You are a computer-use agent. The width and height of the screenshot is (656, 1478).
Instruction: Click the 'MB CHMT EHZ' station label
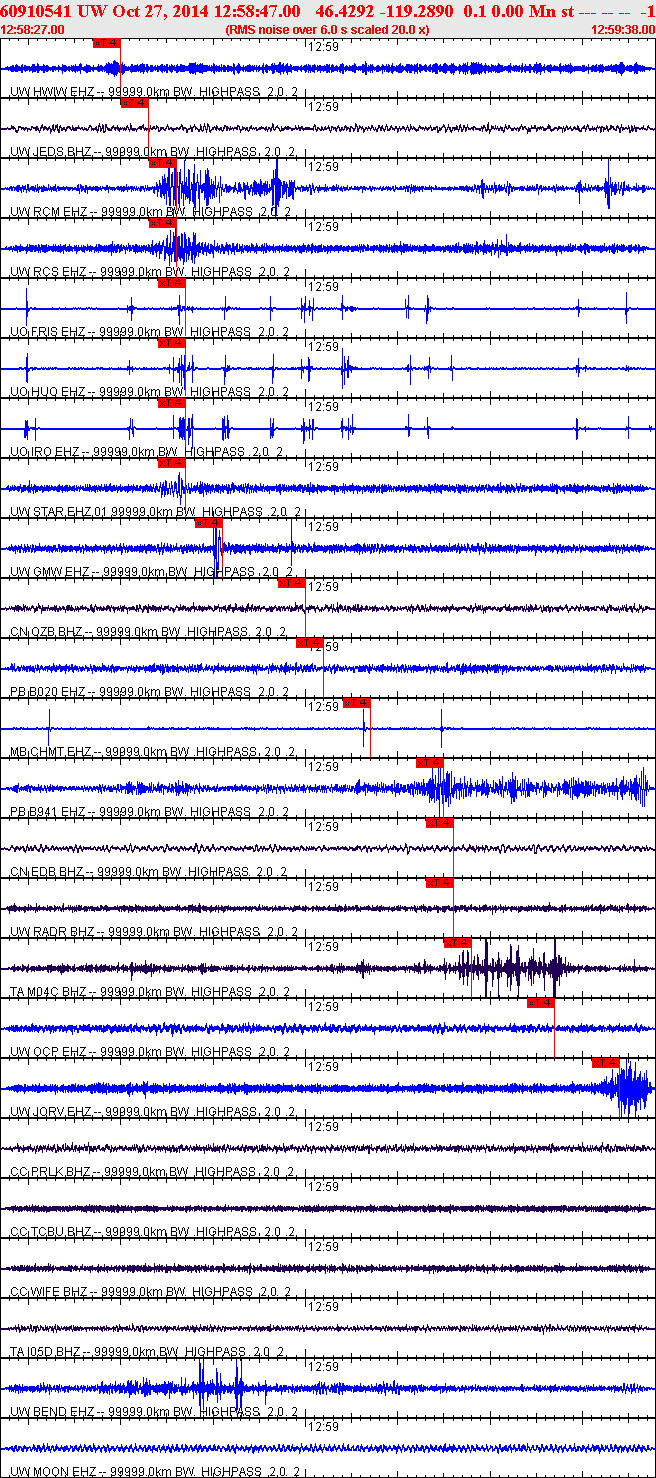(49, 752)
